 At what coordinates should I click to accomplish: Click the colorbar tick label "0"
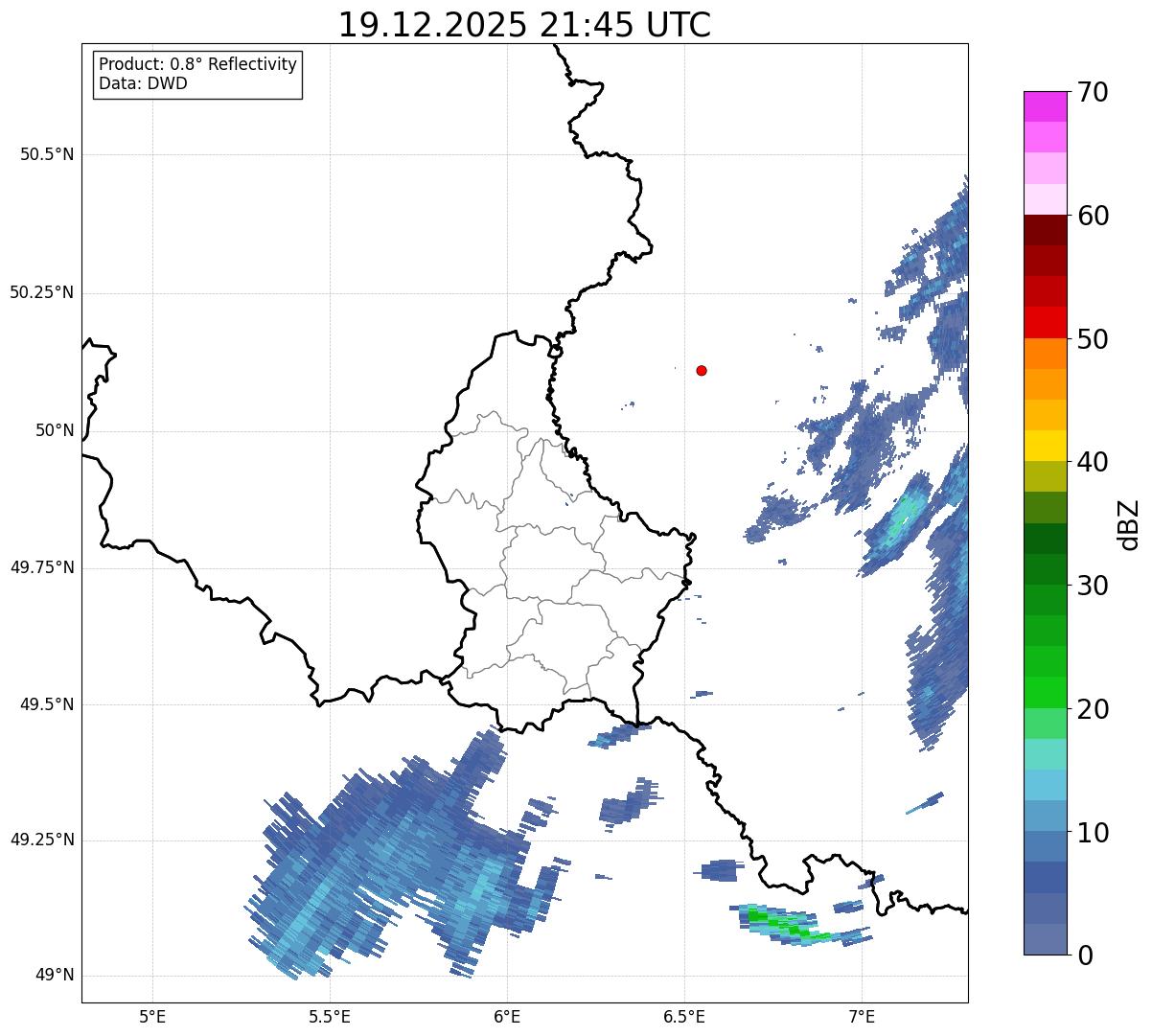click(x=1084, y=955)
